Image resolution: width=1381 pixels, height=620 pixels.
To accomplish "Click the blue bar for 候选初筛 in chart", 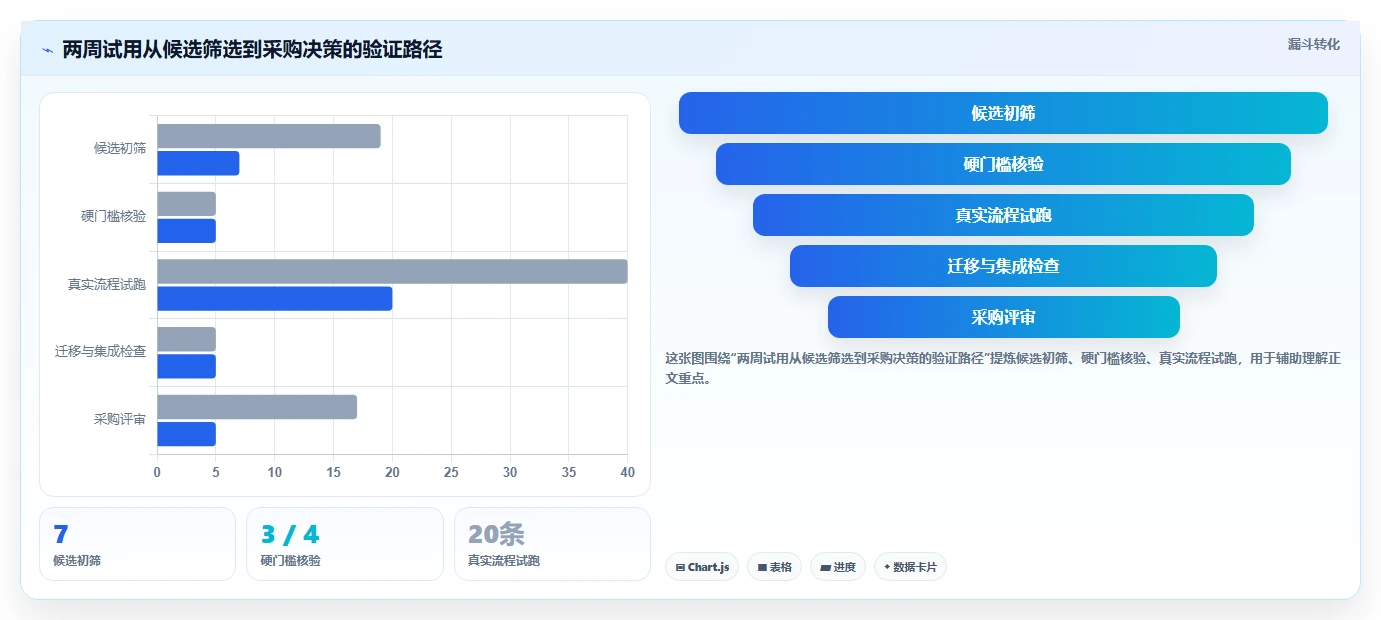I will click(x=198, y=163).
